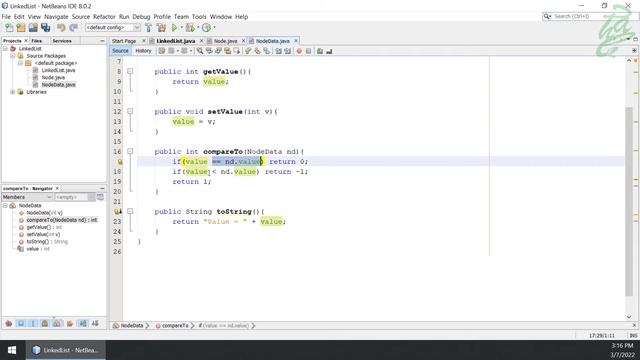Click the Toggle Bookmark icon
The height and width of the screenshot is (360, 640).
click(x=267, y=51)
